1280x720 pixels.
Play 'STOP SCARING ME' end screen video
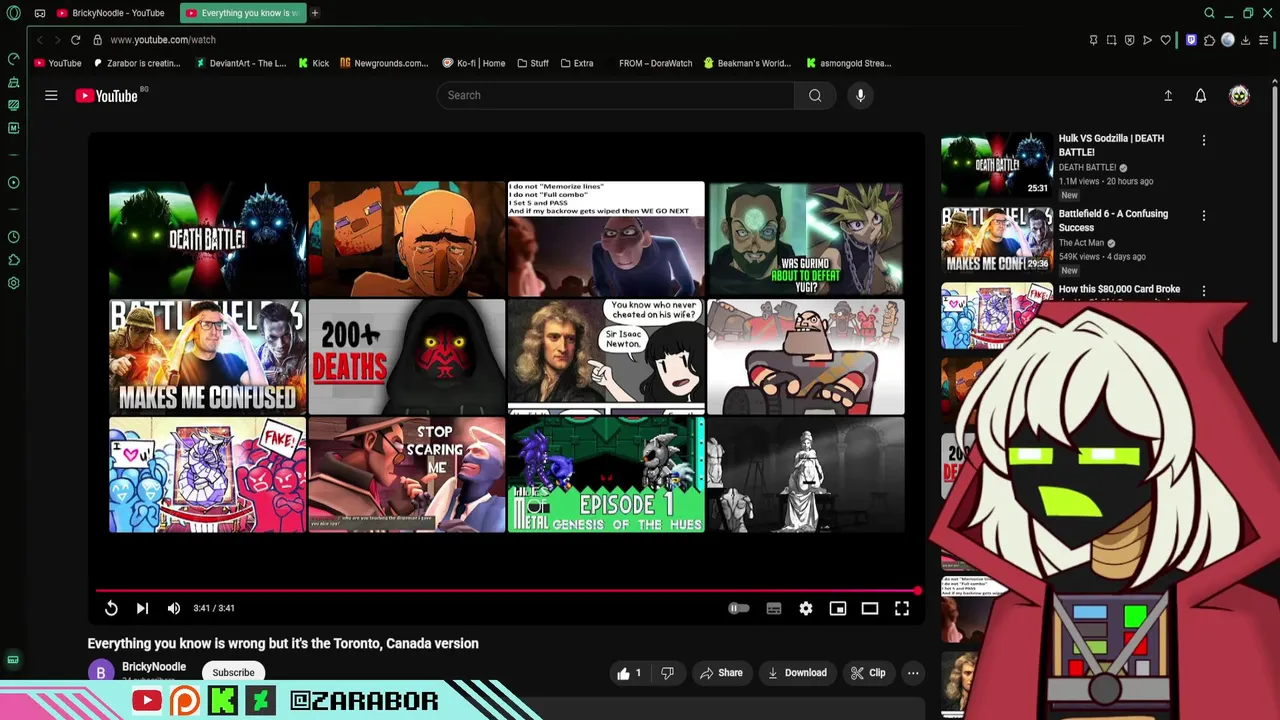click(407, 475)
